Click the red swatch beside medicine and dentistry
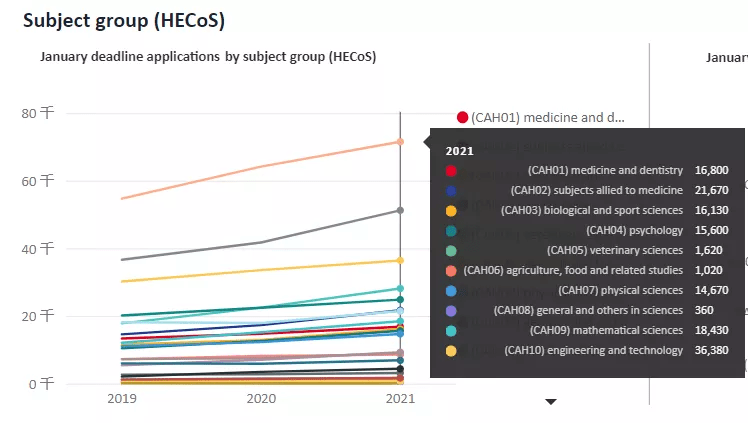This screenshot has width=748, height=423. (x=451, y=171)
